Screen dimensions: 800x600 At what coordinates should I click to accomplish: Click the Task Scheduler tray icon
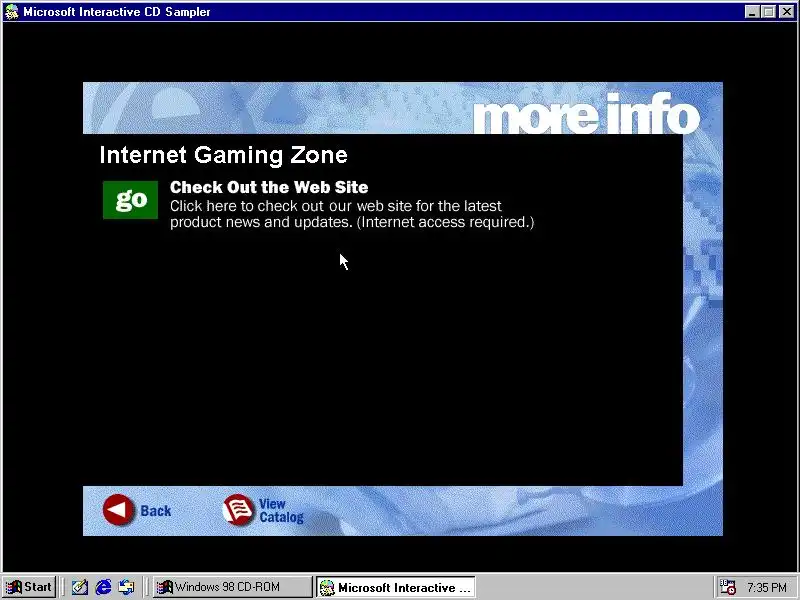coord(727,587)
